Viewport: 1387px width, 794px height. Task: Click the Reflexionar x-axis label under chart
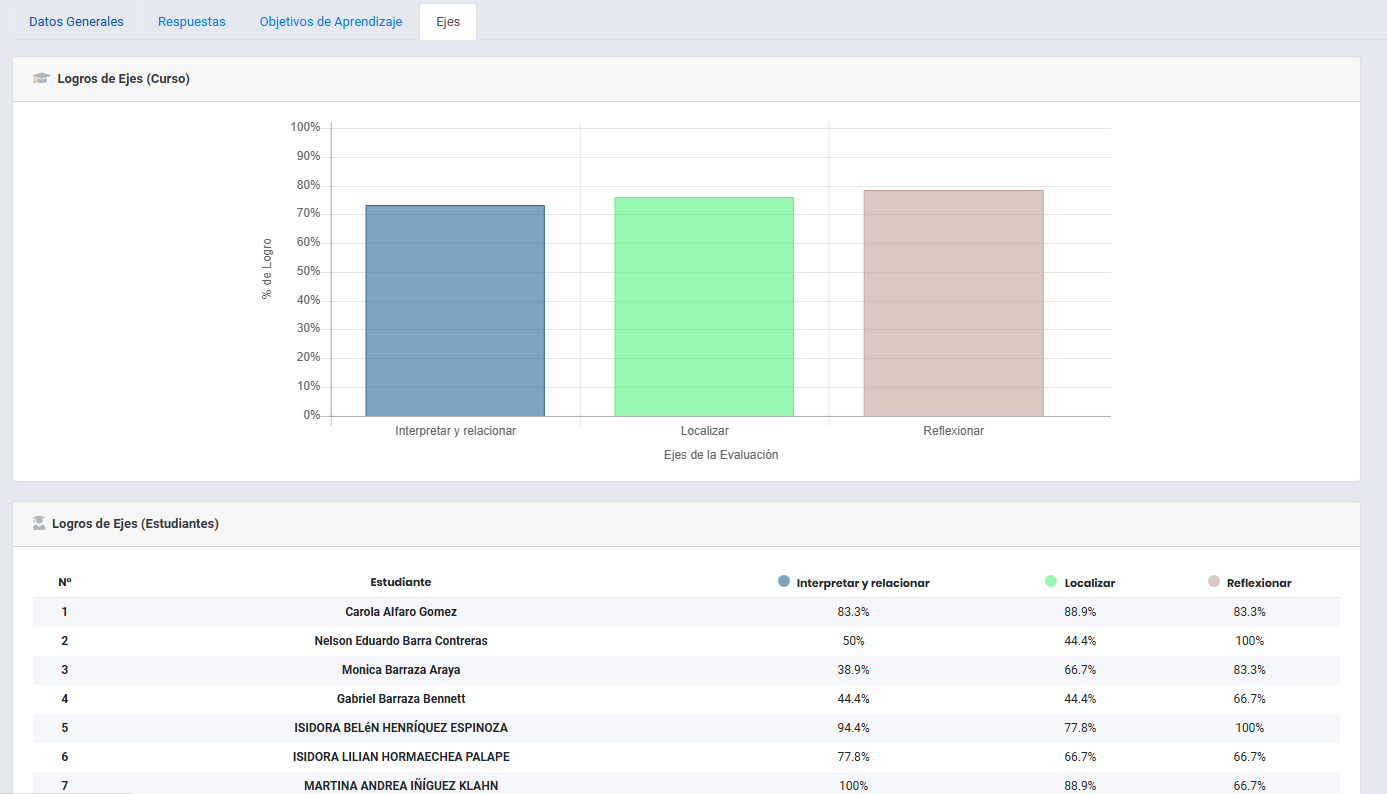[953, 431]
